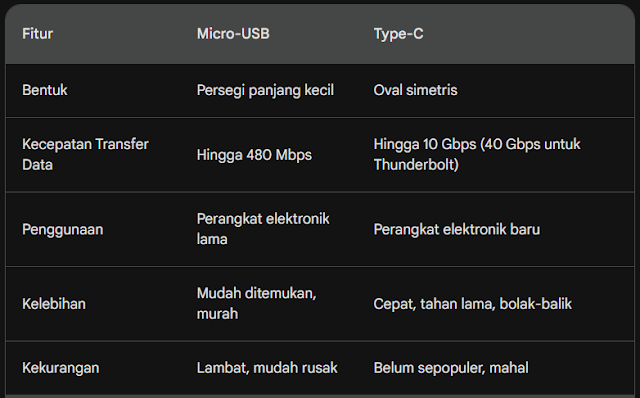This screenshot has width=640, height=398.
Task: Click the Hingga 10 Gbps Thunderbolt cell
Action: click(477, 154)
